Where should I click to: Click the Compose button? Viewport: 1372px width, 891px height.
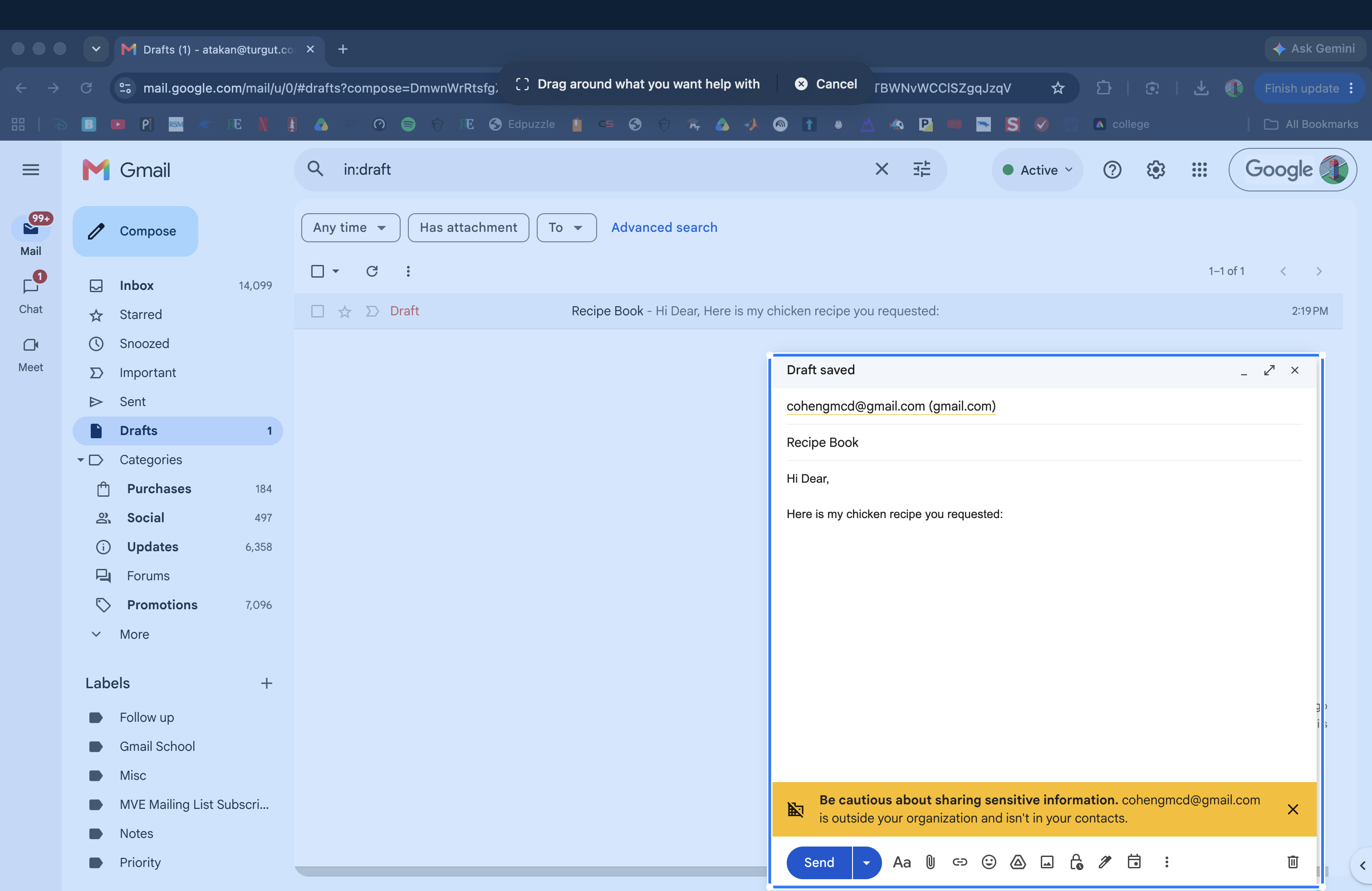coord(135,231)
